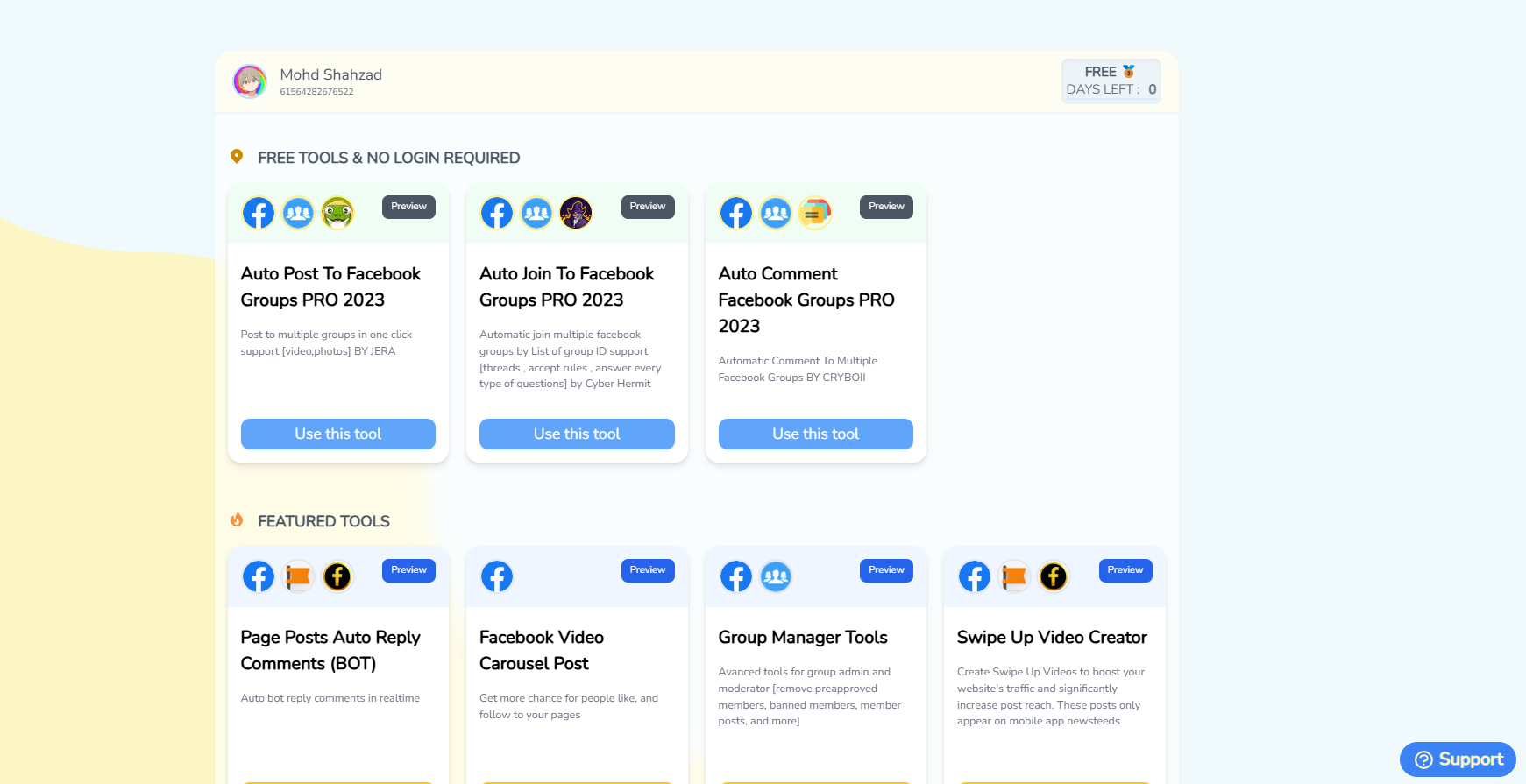Preview the Swipe Up Video Creator tool
The height and width of the screenshot is (784, 1526).
click(1125, 570)
